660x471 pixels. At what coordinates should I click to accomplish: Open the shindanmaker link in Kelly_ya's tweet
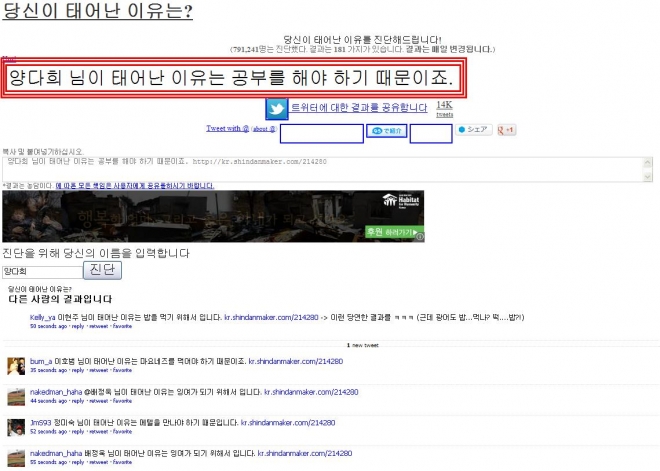point(271,317)
